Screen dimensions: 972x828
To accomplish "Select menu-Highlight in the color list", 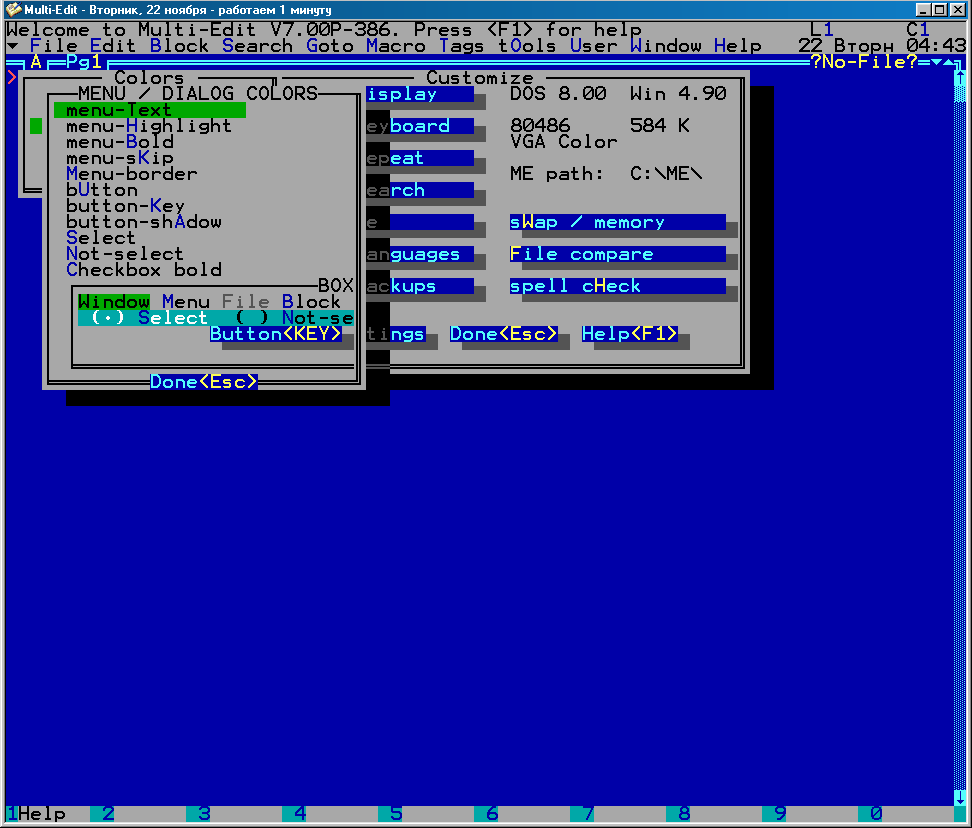I will [x=148, y=126].
